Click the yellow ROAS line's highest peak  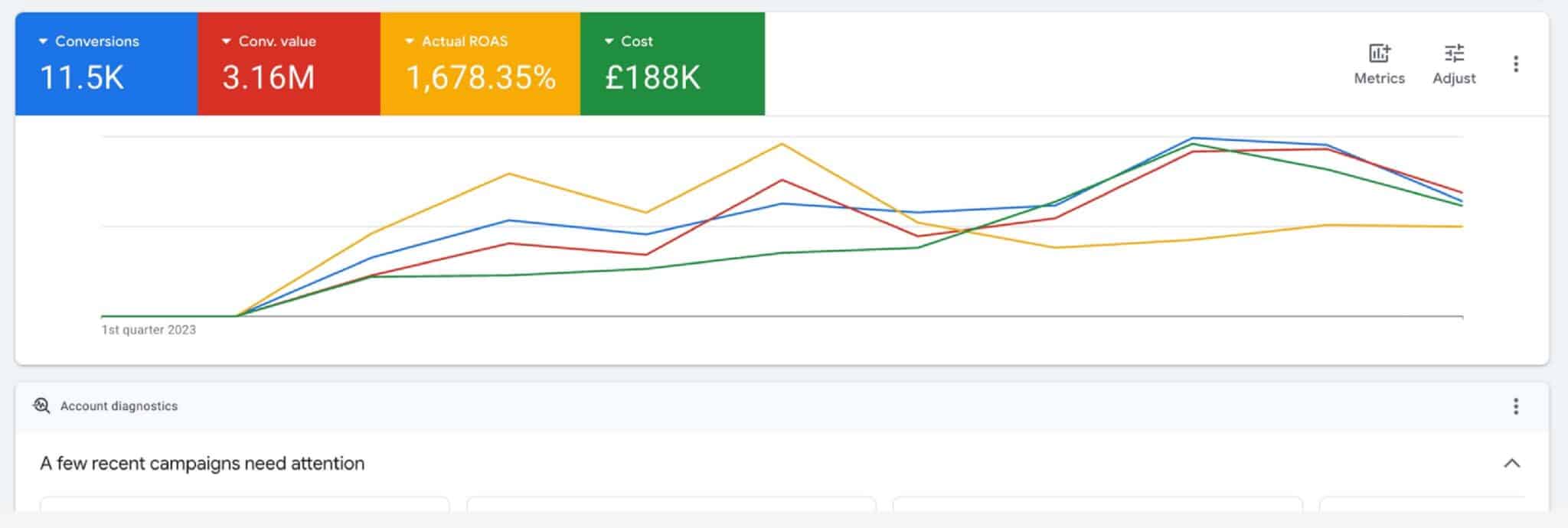[782, 144]
